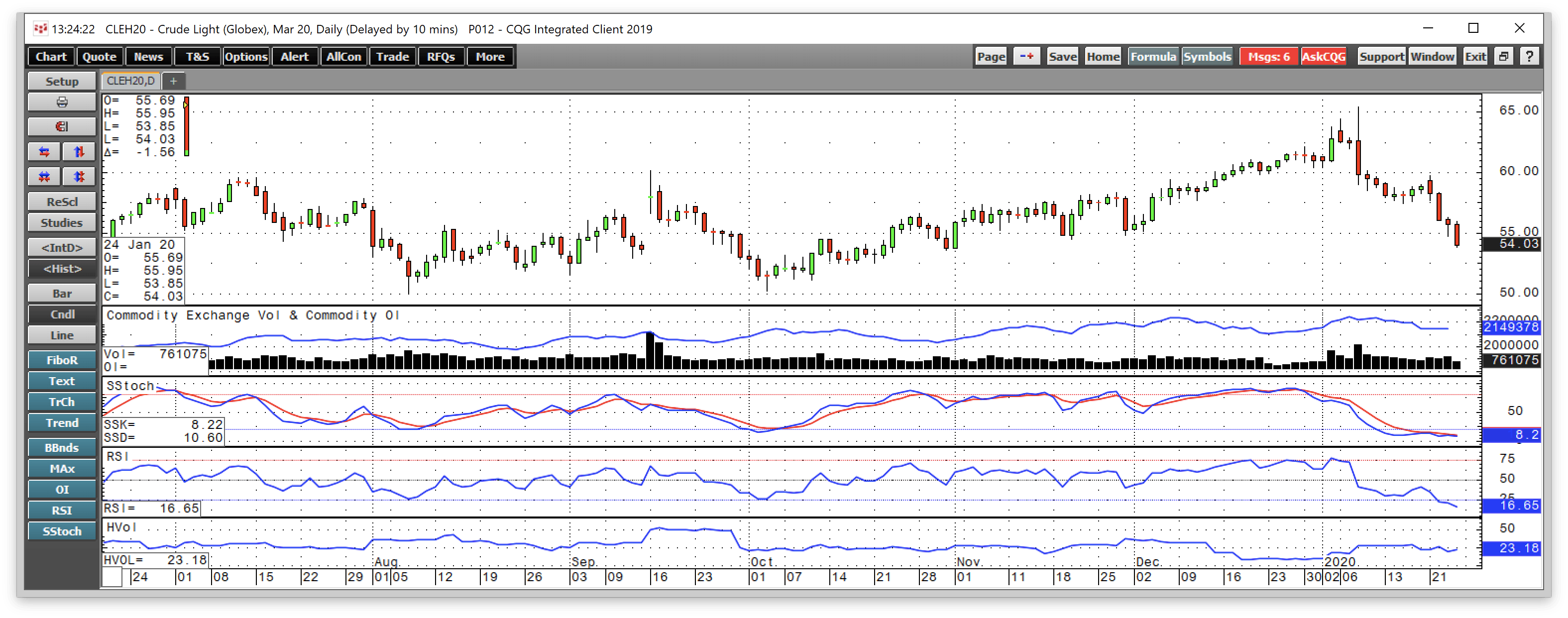1568x618 pixels.
Task: Click the Home button
Action: [x=1103, y=57]
